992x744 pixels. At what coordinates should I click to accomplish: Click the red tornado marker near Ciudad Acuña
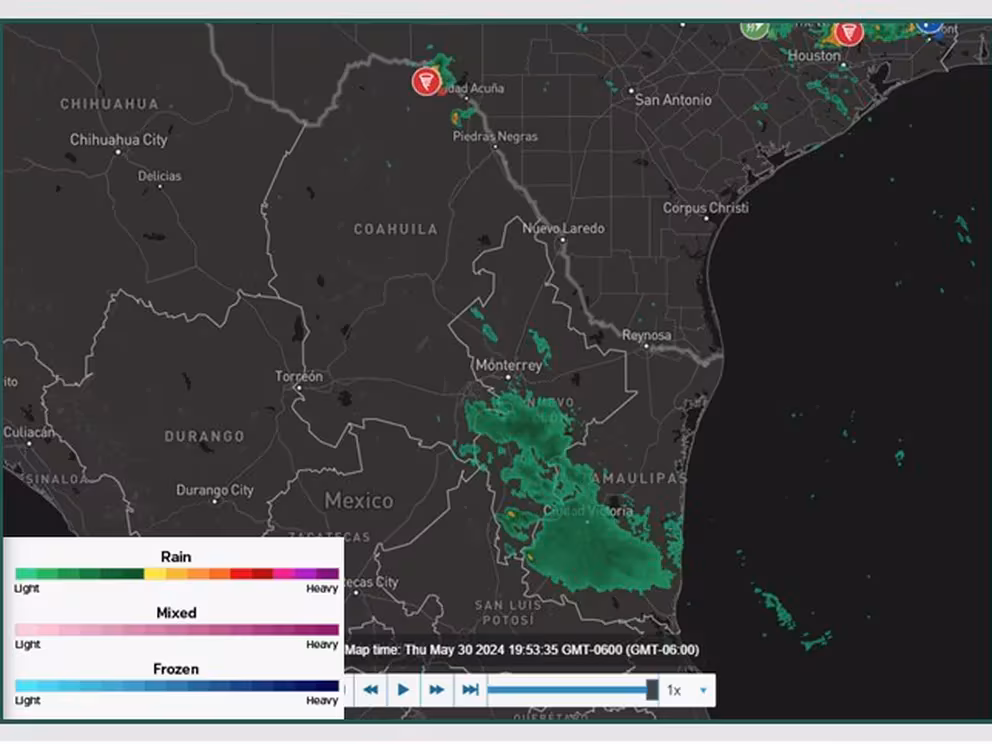click(426, 82)
